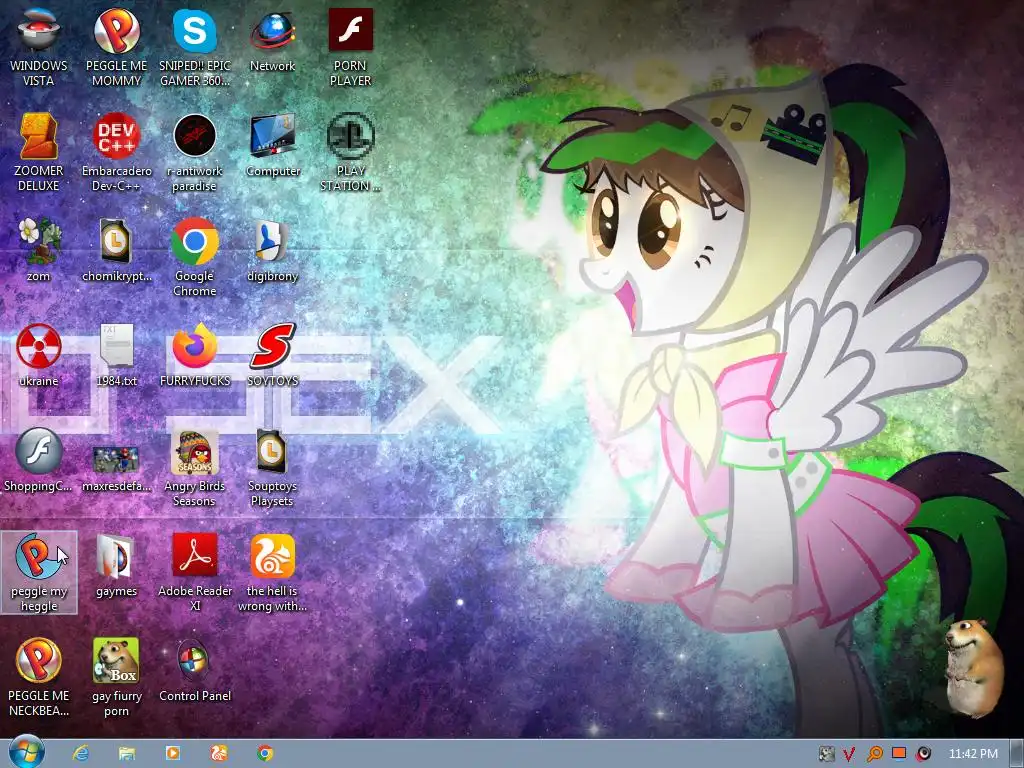Select the Souptoys Playsets shortcut
The image size is (1024, 768).
pos(272,468)
